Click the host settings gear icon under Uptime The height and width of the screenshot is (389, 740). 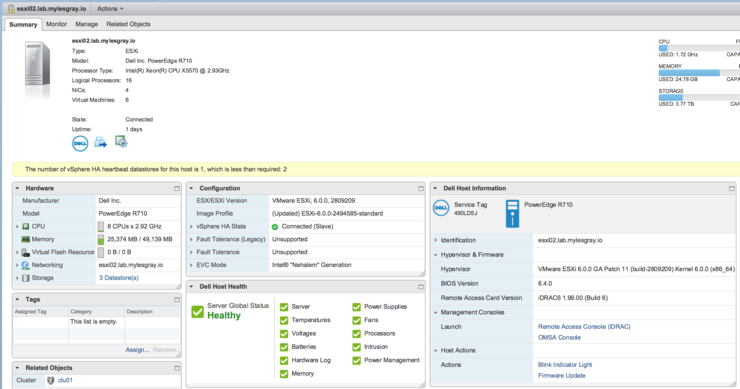121,142
